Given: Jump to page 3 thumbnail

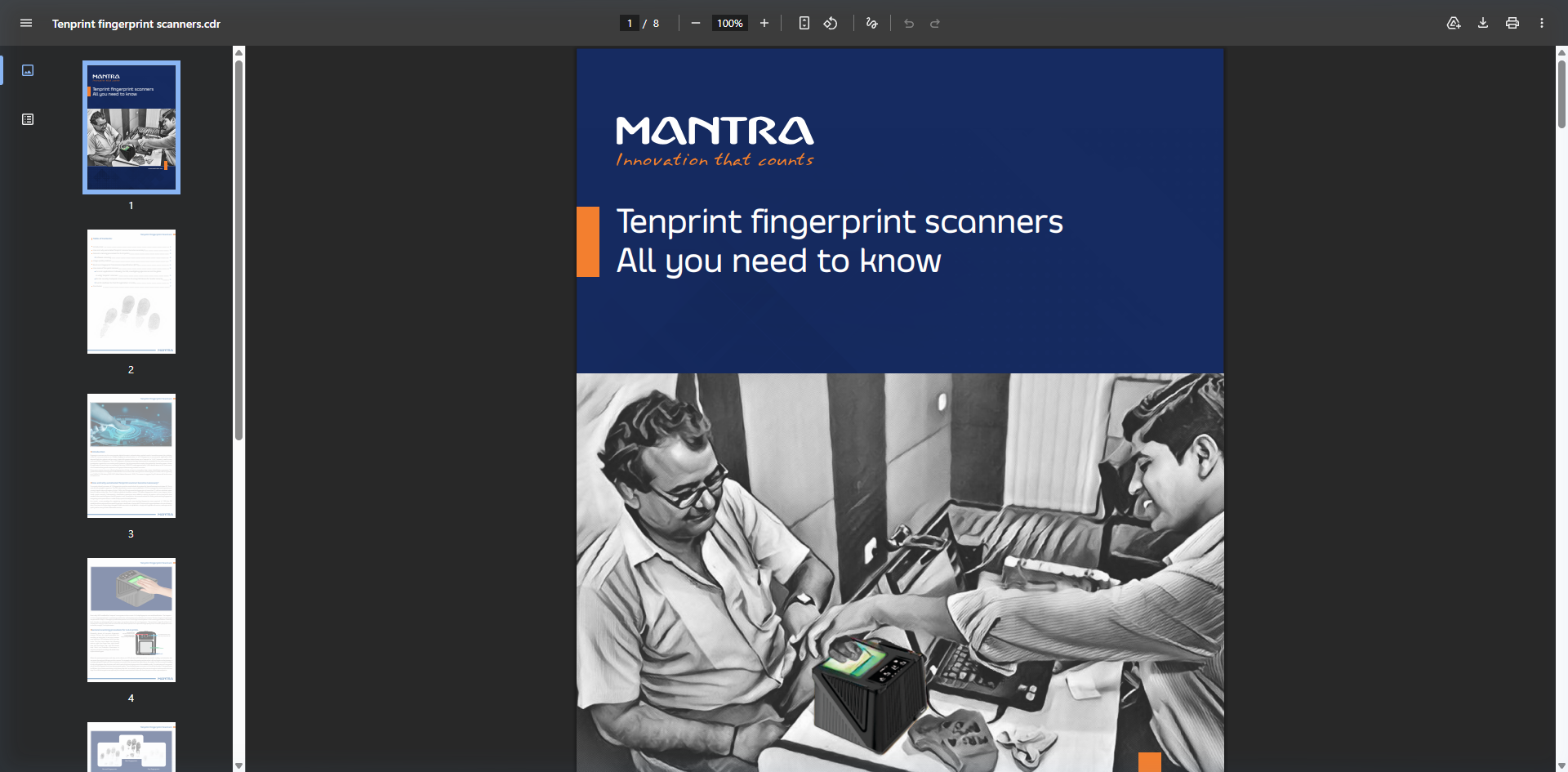Looking at the screenshot, I should pyautogui.click(x=131, y=456).
